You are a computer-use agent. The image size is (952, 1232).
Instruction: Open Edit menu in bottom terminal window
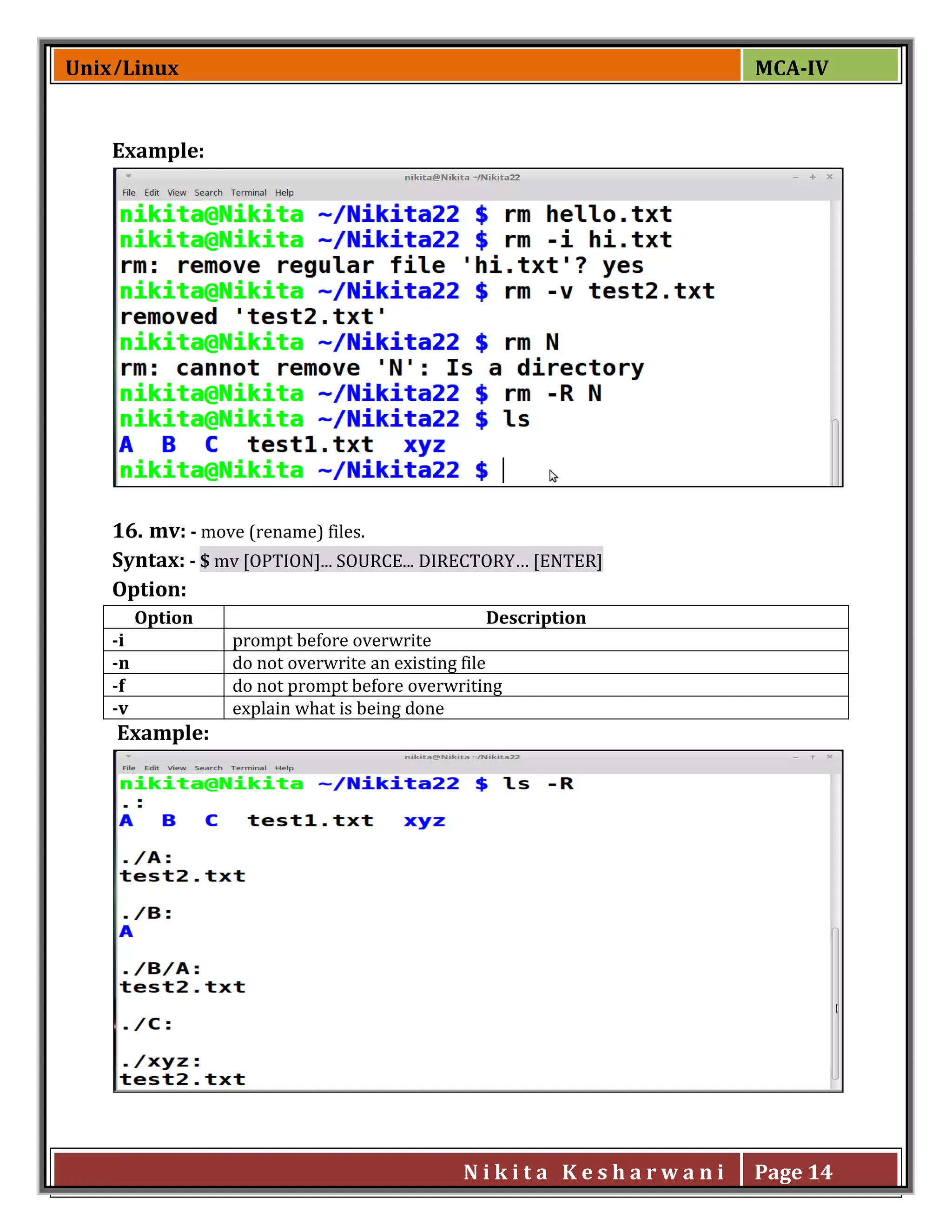pyautogui.click(x=152, y=768)
